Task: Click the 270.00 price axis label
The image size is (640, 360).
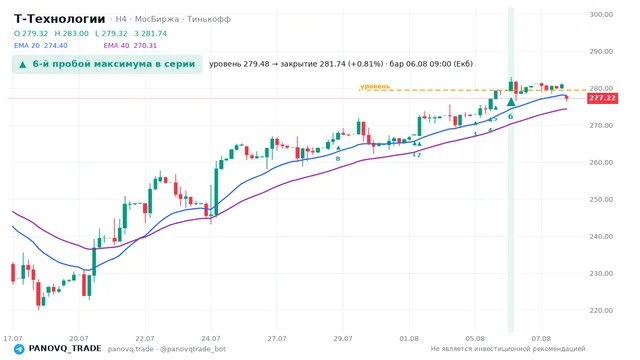Action: point(601,125)
